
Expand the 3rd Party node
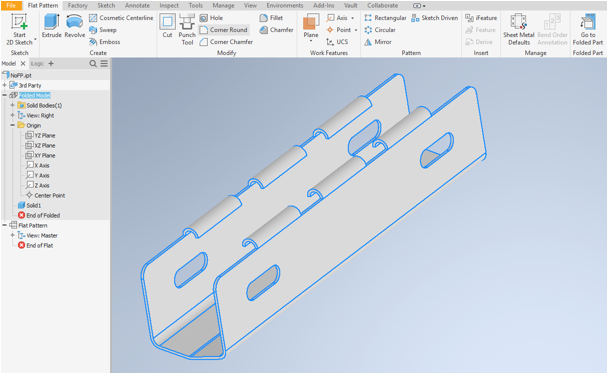point(5,85)
